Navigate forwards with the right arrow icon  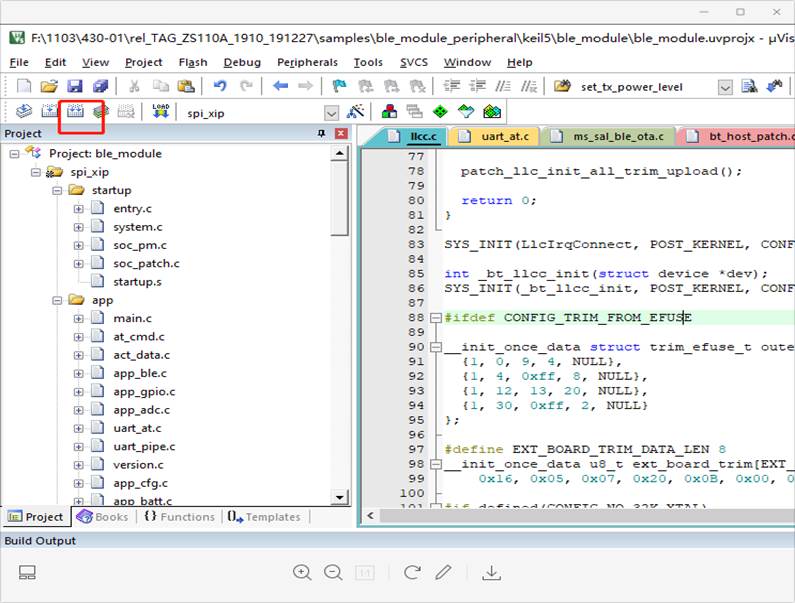click(x=306, y=86)
